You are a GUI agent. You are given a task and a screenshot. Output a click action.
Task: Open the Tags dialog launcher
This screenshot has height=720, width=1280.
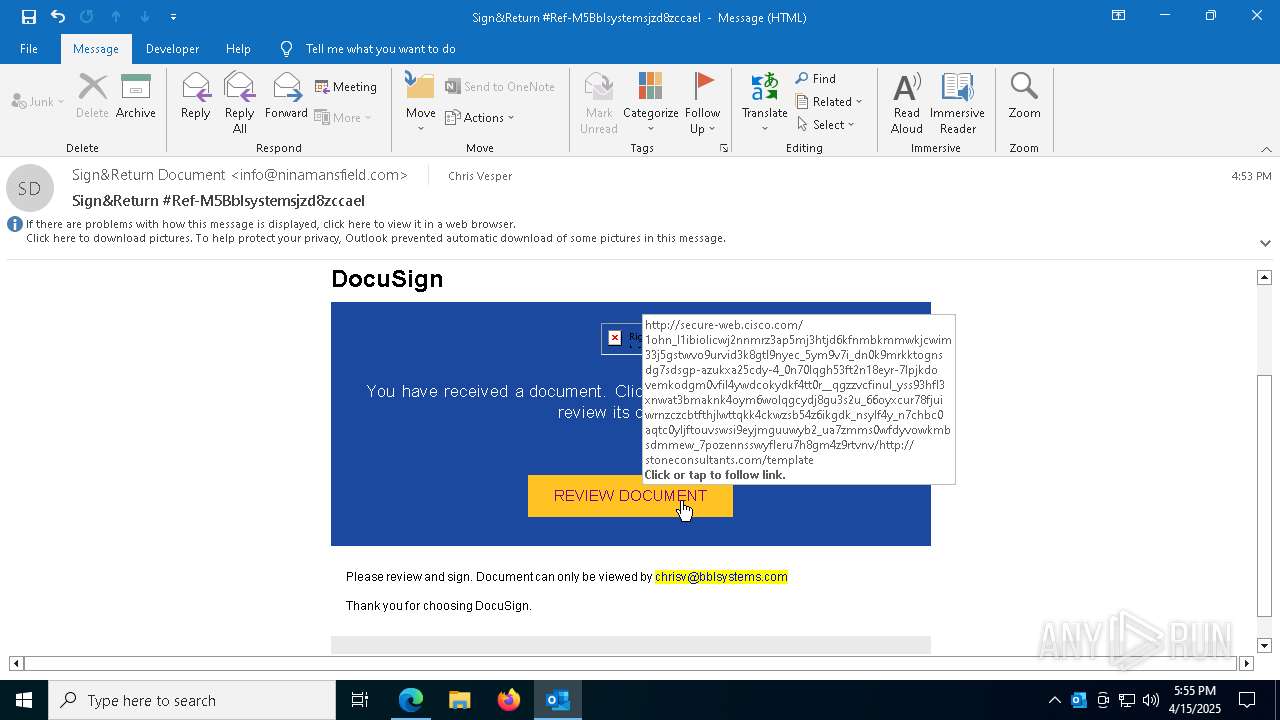pos(723,148)
